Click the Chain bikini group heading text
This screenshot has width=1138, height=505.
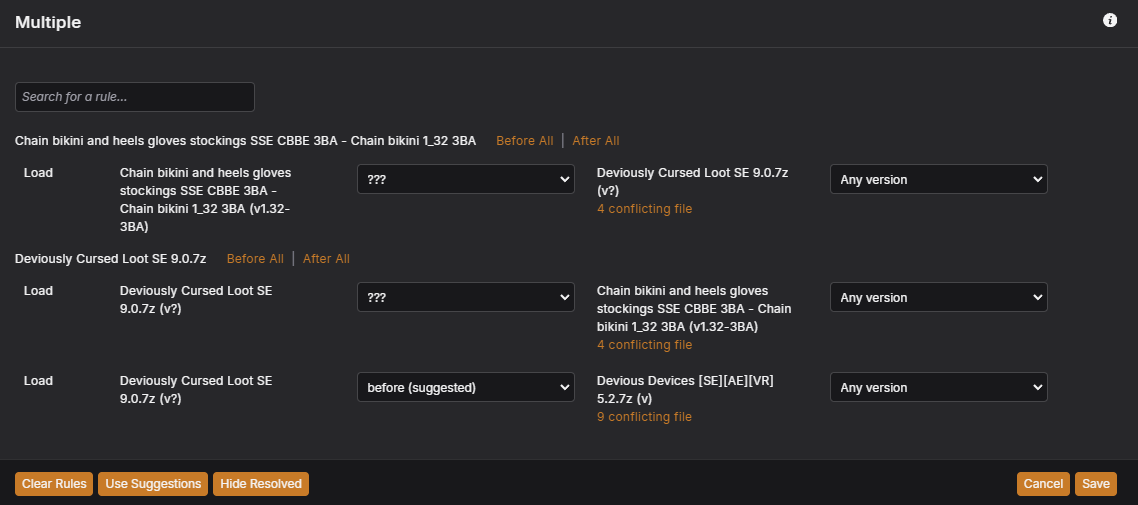(245, 141)
